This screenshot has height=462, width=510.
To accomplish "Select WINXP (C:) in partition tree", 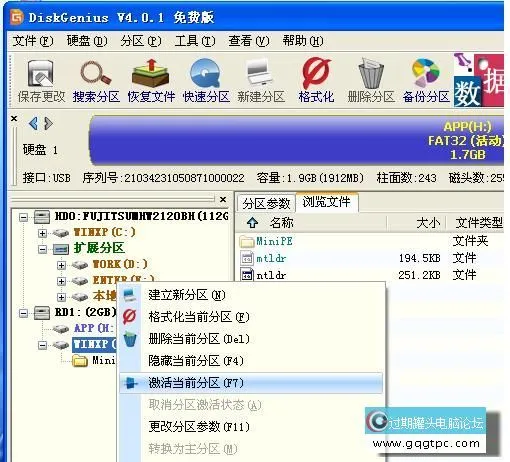I will 104,232.
